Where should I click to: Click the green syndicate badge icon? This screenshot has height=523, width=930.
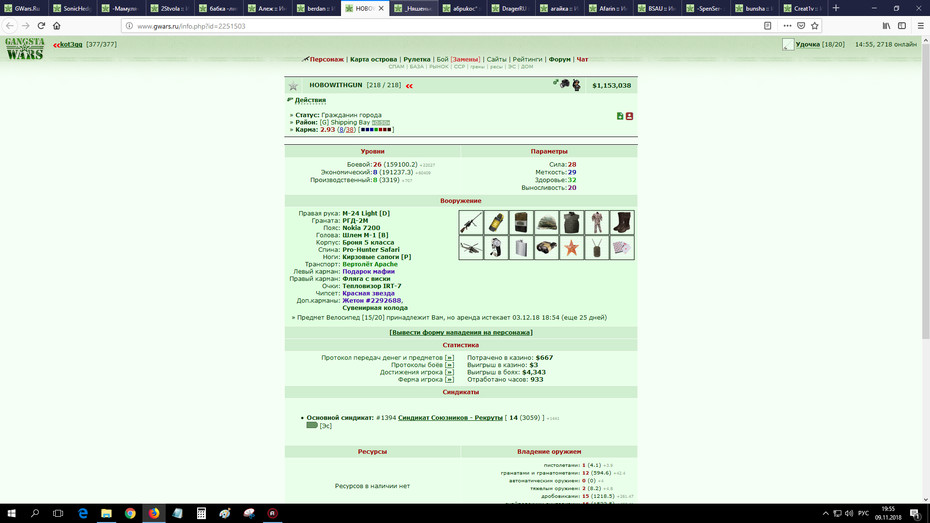(312, 425)
